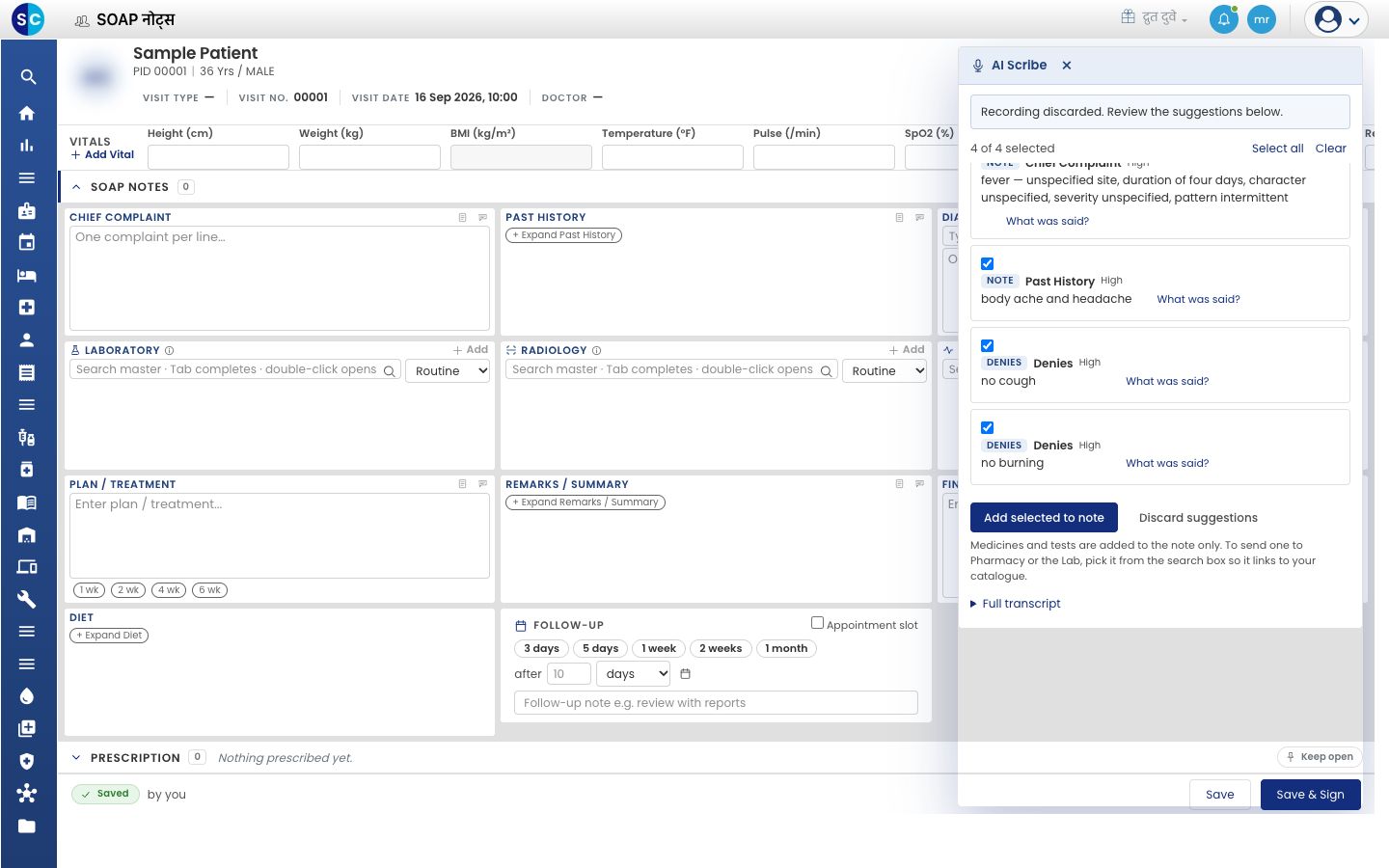Open the folder icon in the sidebar
Screen dimensions: 1389x868
[x=27, y=826]
